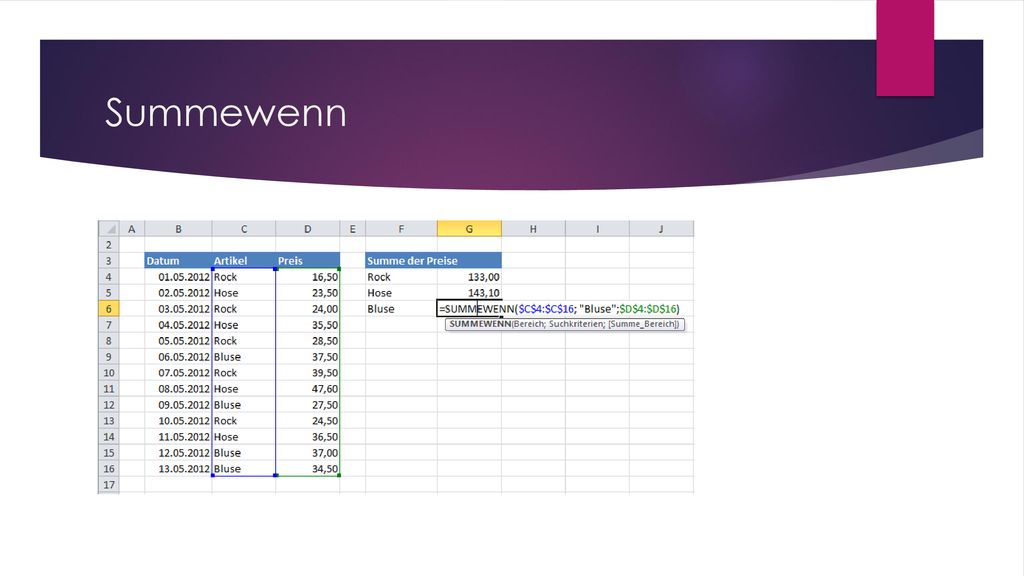Click cell with date 01.05.2012
The height and width of the screenshot is (576, 1024).
[x=178, y=277]
